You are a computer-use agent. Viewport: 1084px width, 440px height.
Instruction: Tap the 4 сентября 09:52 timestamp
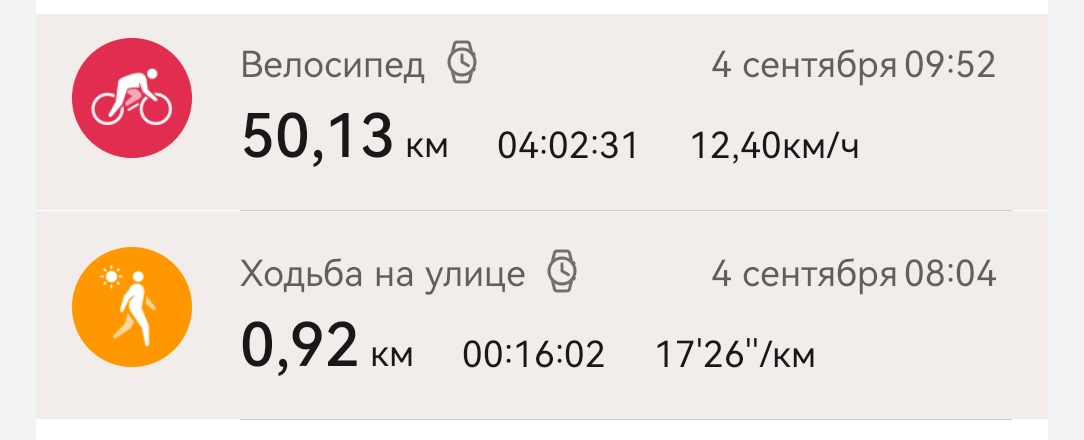(x=853, y=66)
